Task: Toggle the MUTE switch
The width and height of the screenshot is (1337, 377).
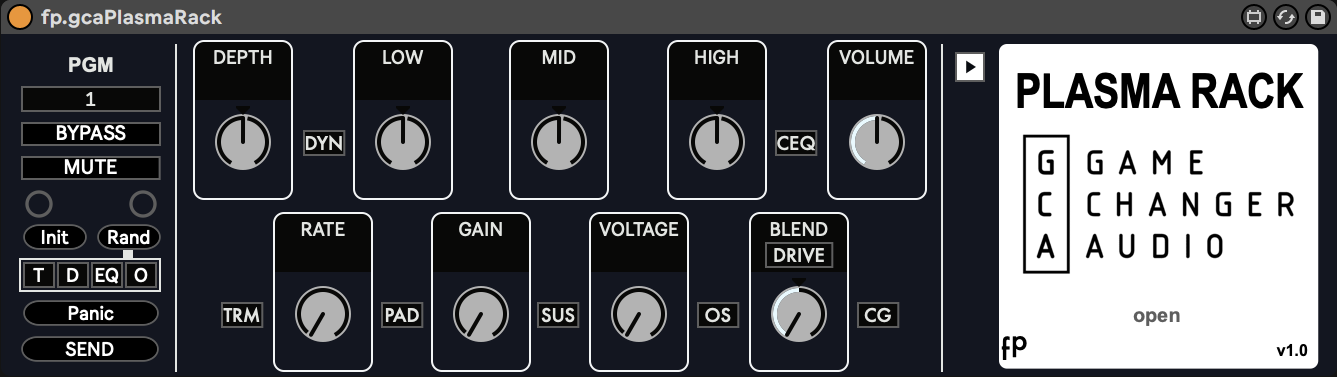Action: (91, 168)
